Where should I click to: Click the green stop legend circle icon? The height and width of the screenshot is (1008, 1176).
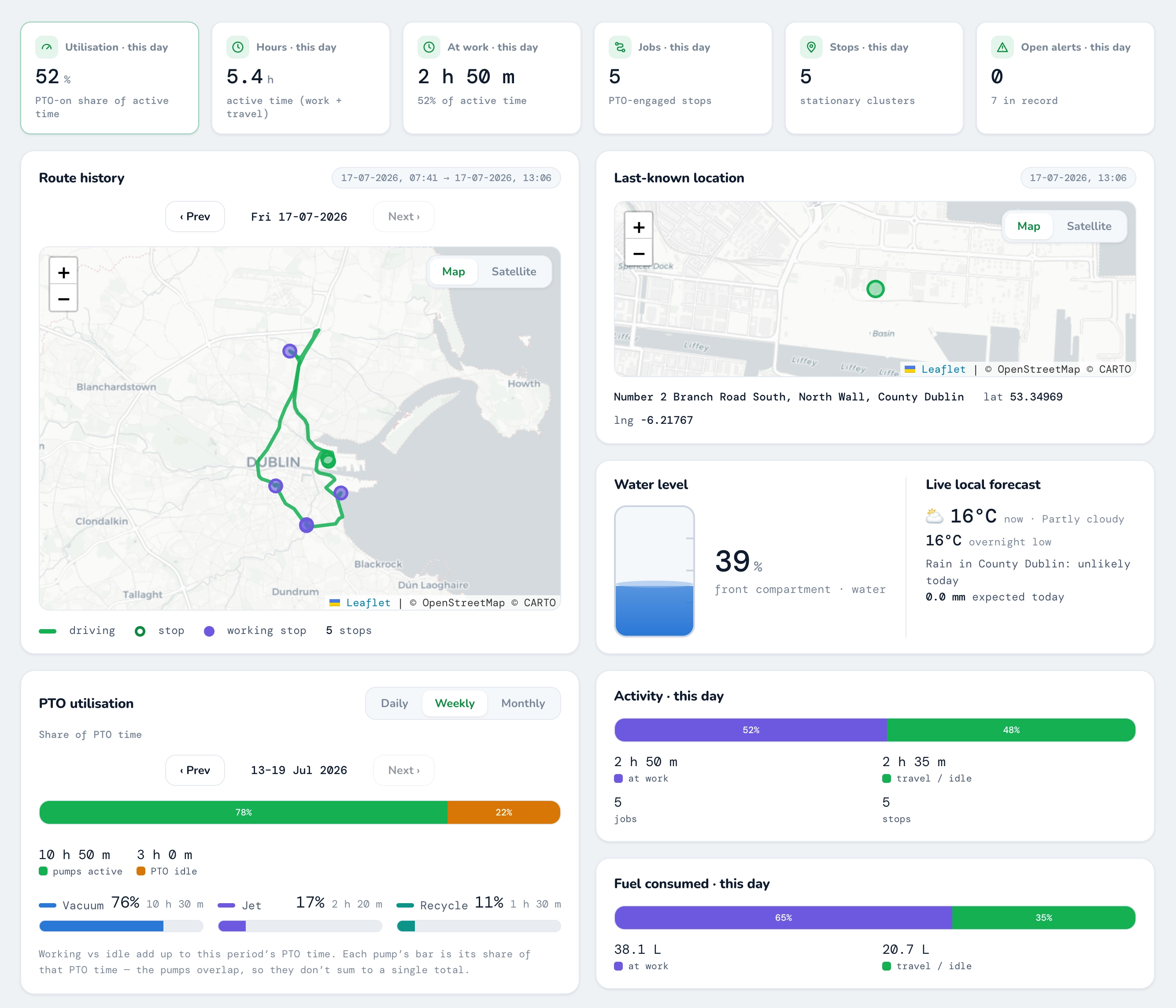point(140,631)
